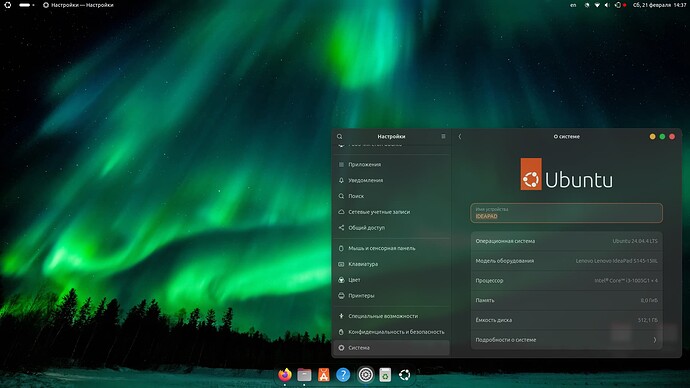Screen dimensions: 690x388
Task: Click the Уведомления bell icon
Action: coord(341,180)
